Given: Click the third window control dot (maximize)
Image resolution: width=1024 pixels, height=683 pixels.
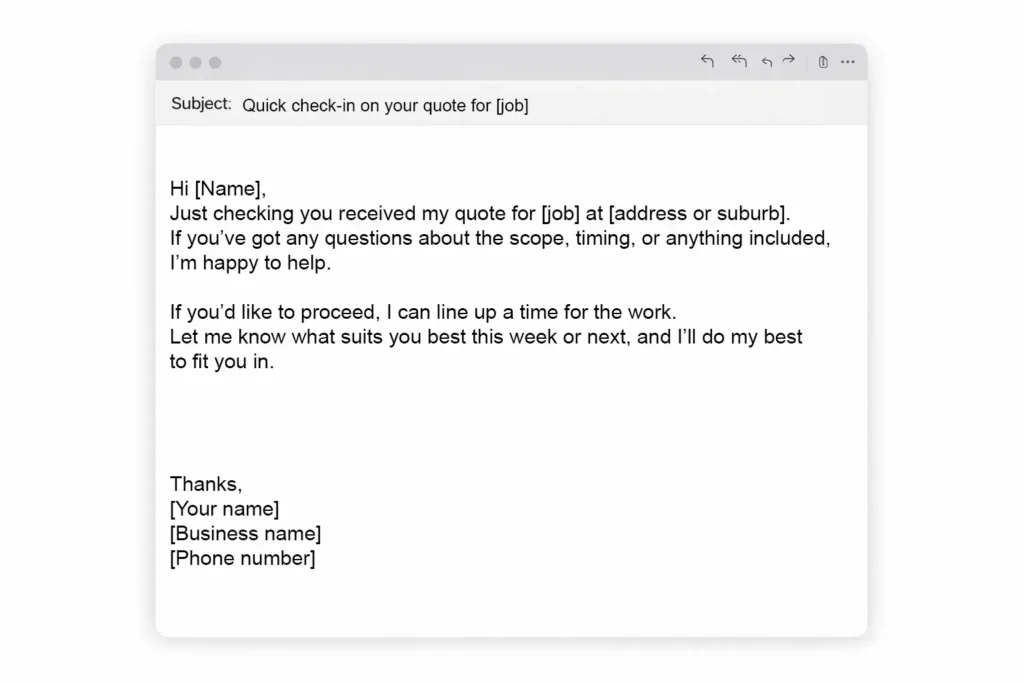Looking at the screenshot, I should (214, 63).
